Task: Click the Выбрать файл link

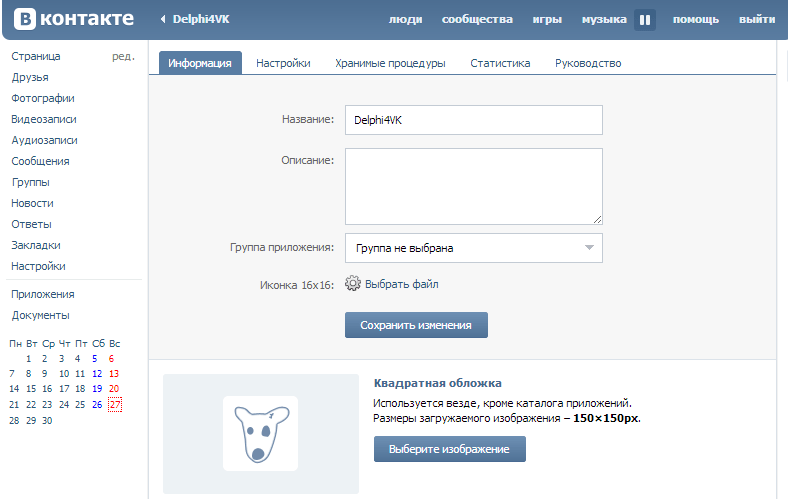Action: (401, 284)
